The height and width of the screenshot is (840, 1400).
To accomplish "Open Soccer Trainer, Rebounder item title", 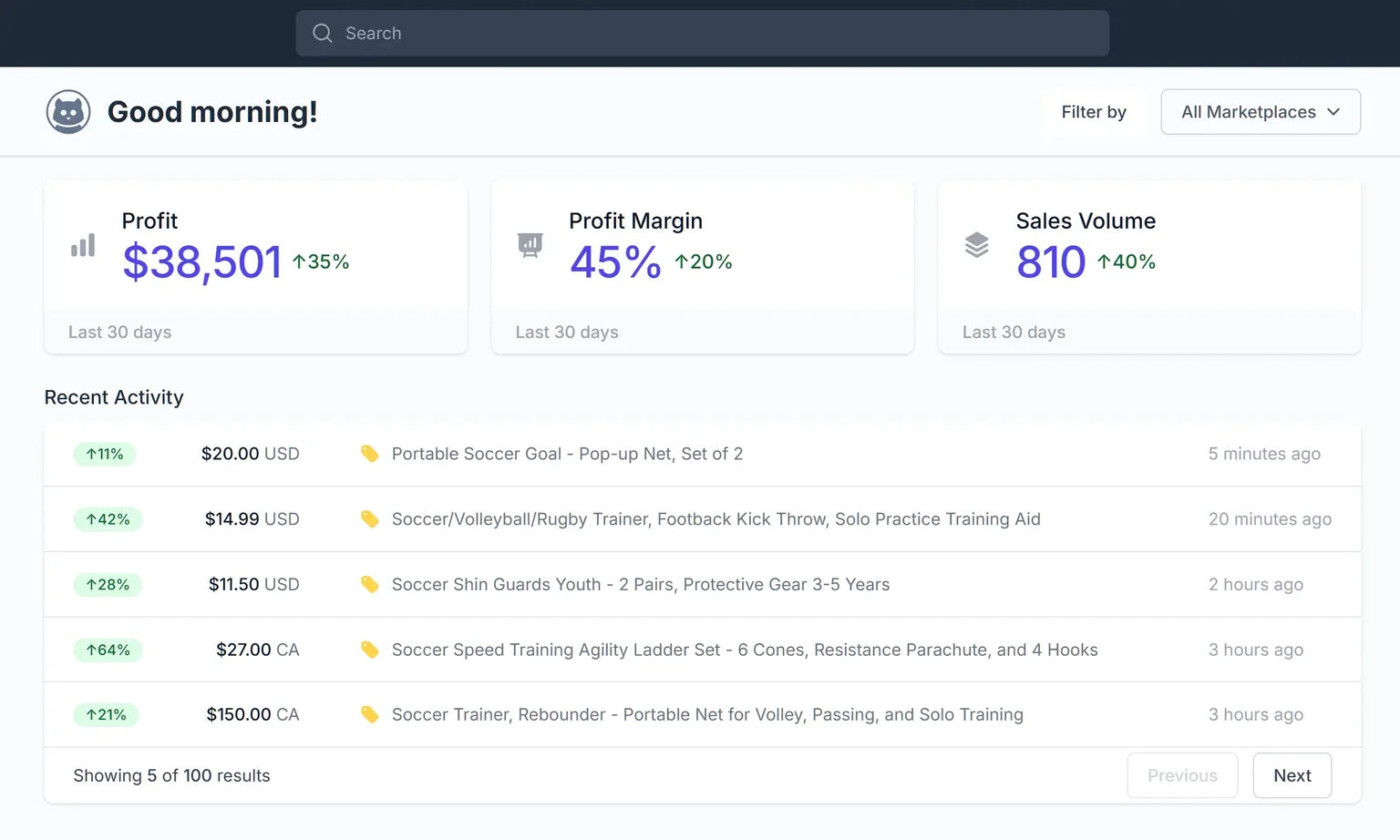I will (707, 715).
